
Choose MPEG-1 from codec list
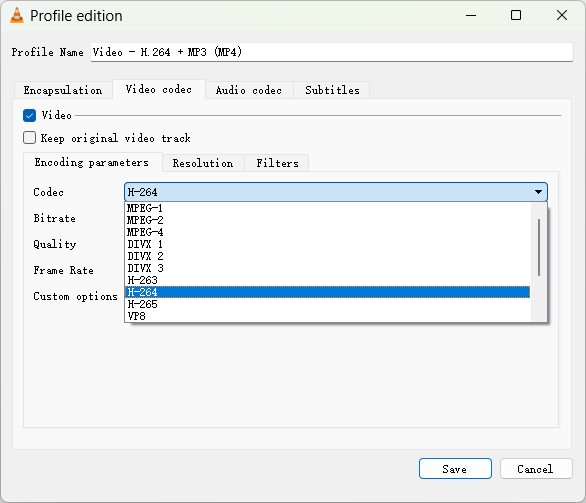pos(327,208)
